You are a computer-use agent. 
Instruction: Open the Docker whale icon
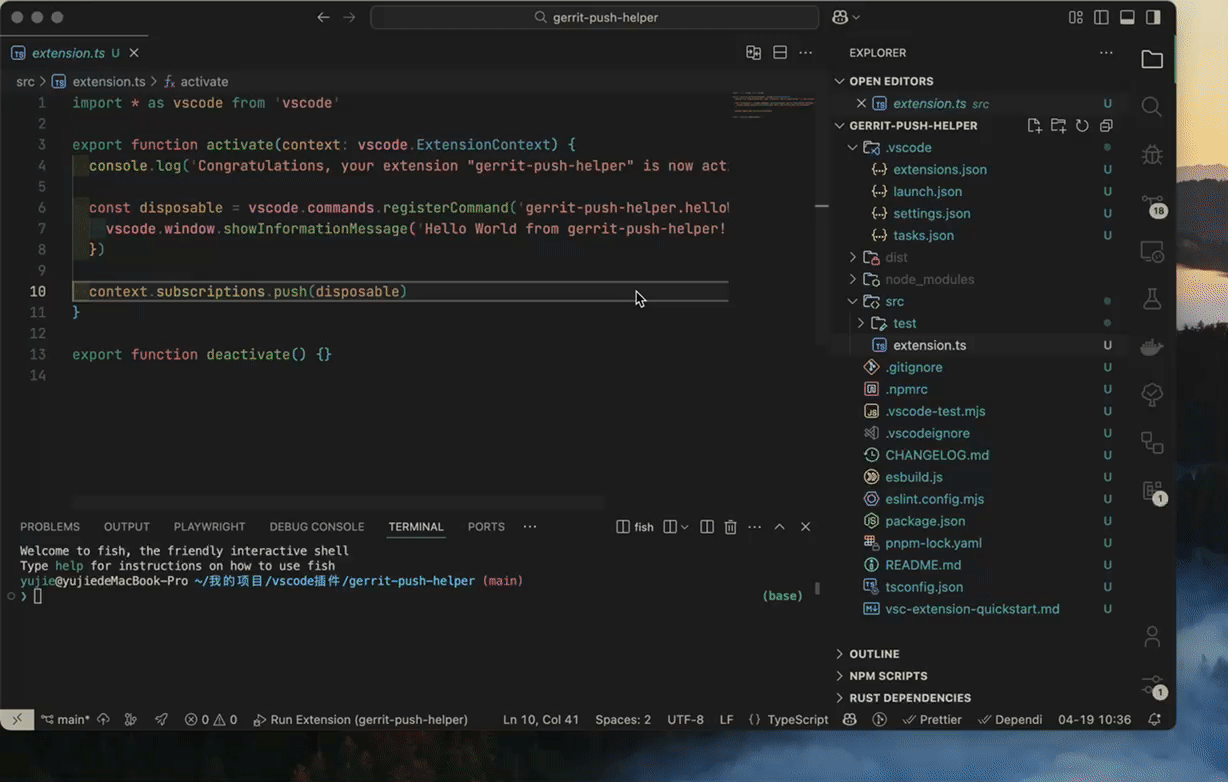point(1152,347)
